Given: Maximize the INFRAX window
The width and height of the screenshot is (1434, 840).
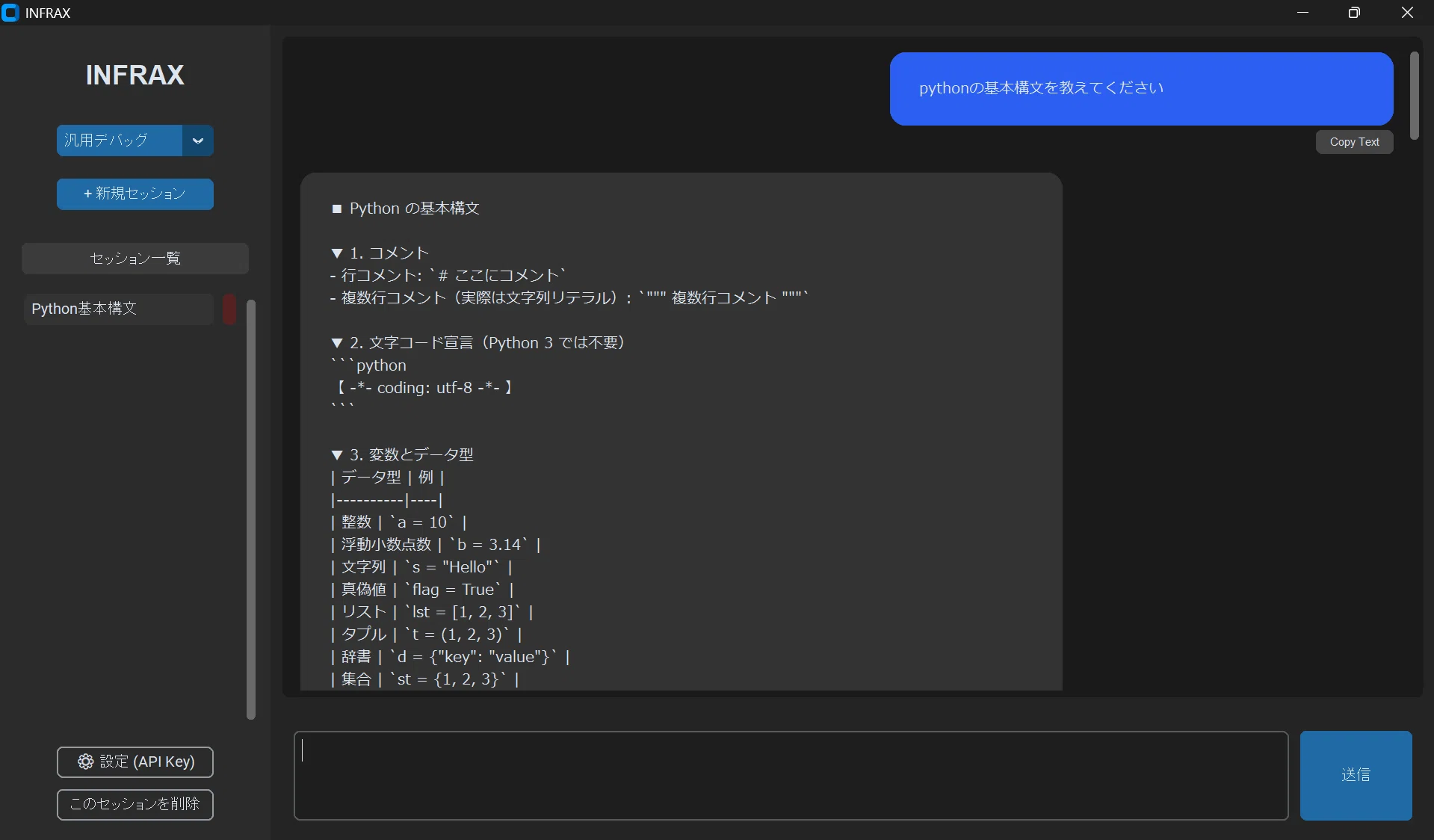Looking at the screenshot, I should (x=1354, y=13).
